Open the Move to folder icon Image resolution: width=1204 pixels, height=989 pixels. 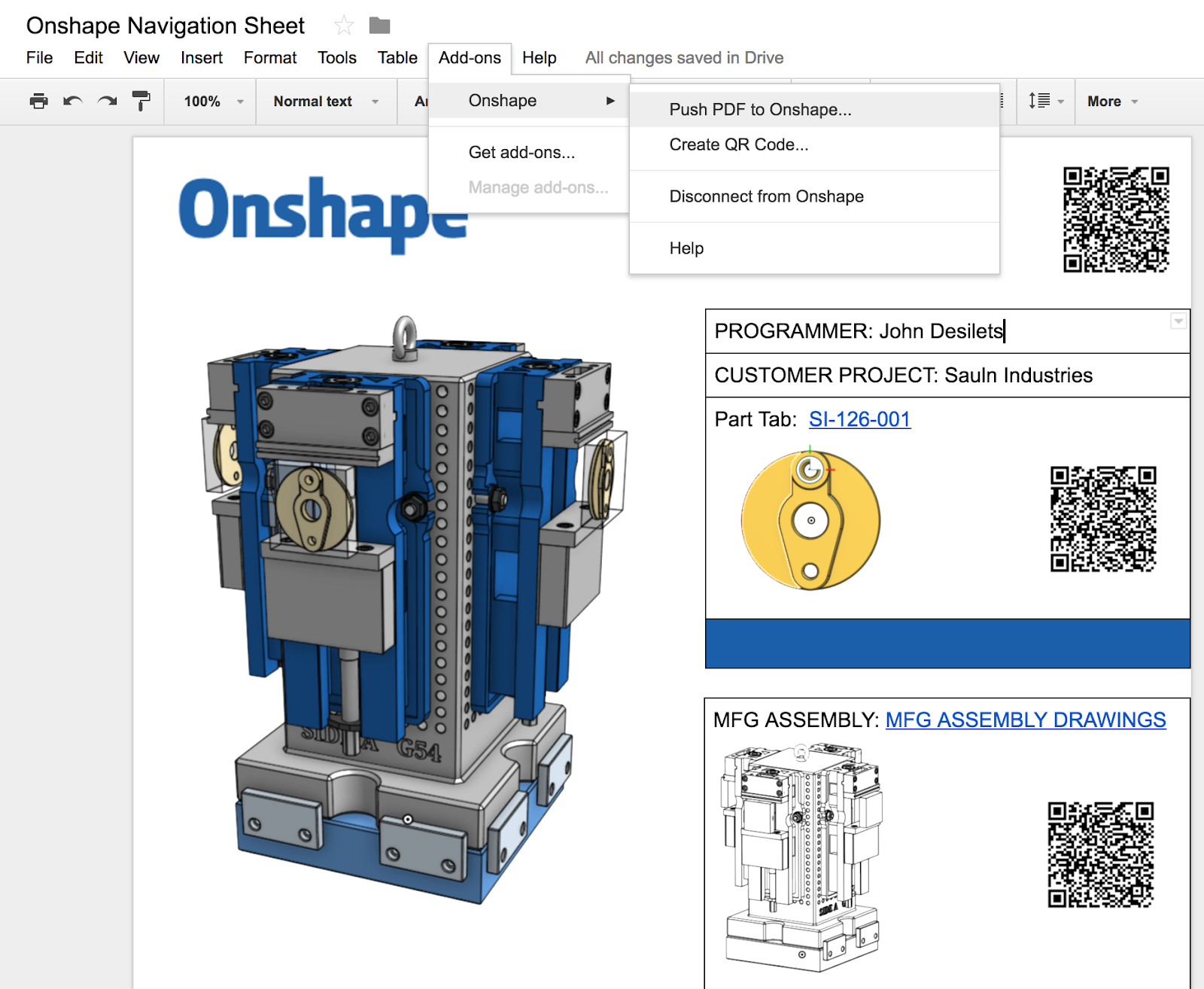click(380, 26)
